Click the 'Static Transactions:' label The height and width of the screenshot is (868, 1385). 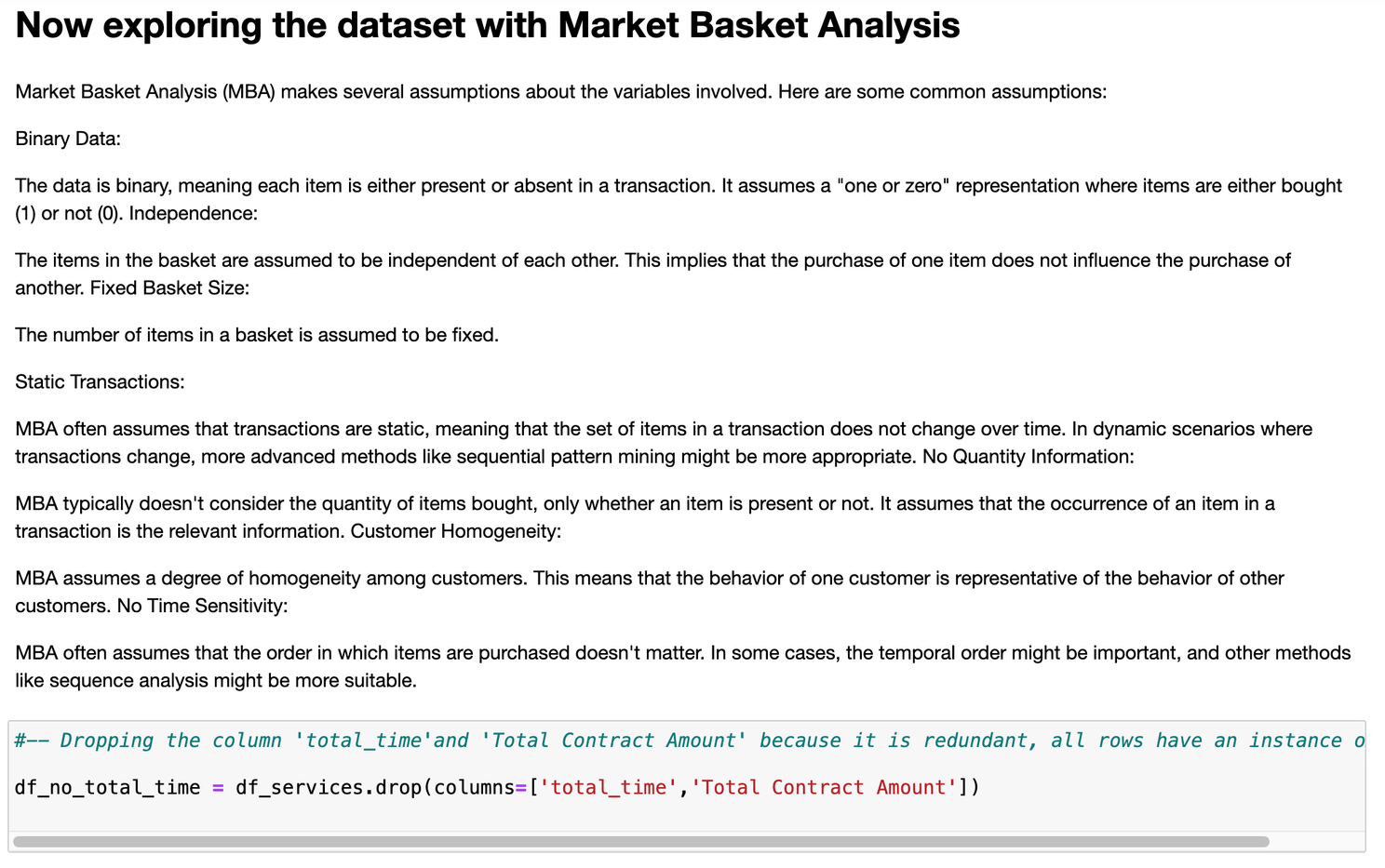(x=100, y=381)
